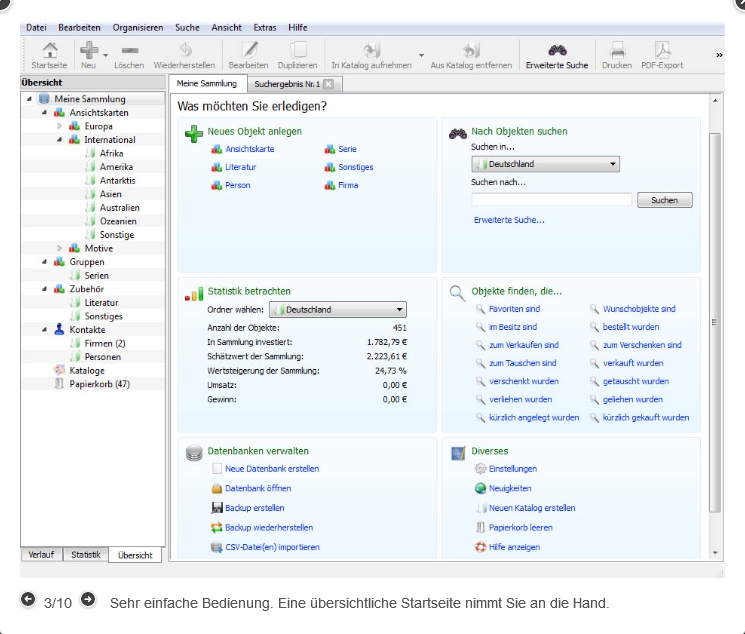Image resolution: width=745 pixels, height=634 pixels.
Task: Click the Startseite home icon in toolbar
Action: point(43,50)
